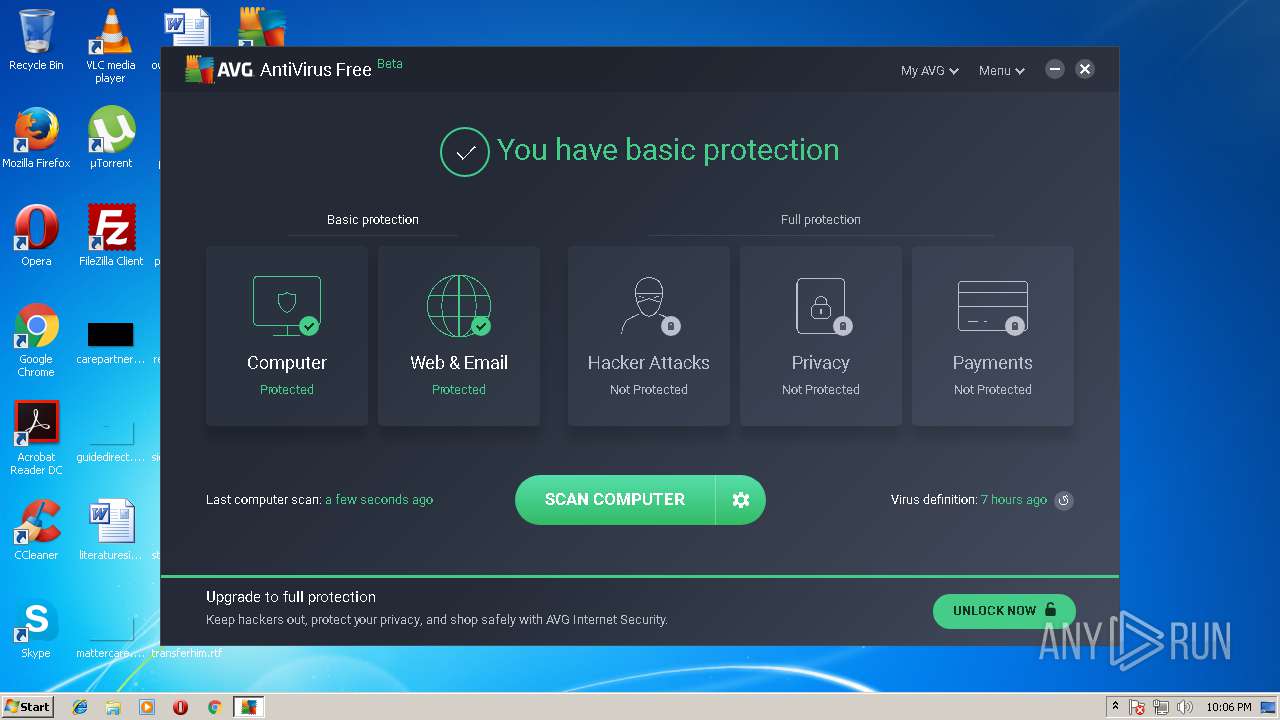1280x720 pixels.
Task: Click the Unlock Now button
Action: click(x=1004, y=611)
